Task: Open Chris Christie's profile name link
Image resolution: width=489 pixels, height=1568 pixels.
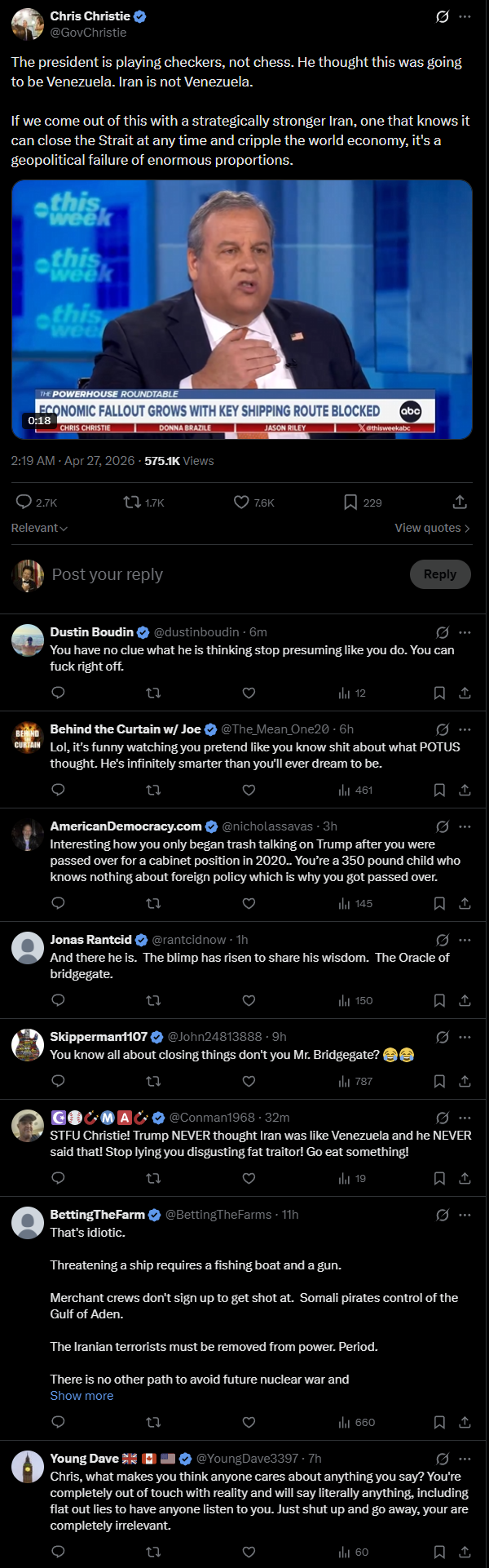Action: [x=90, y=16]
